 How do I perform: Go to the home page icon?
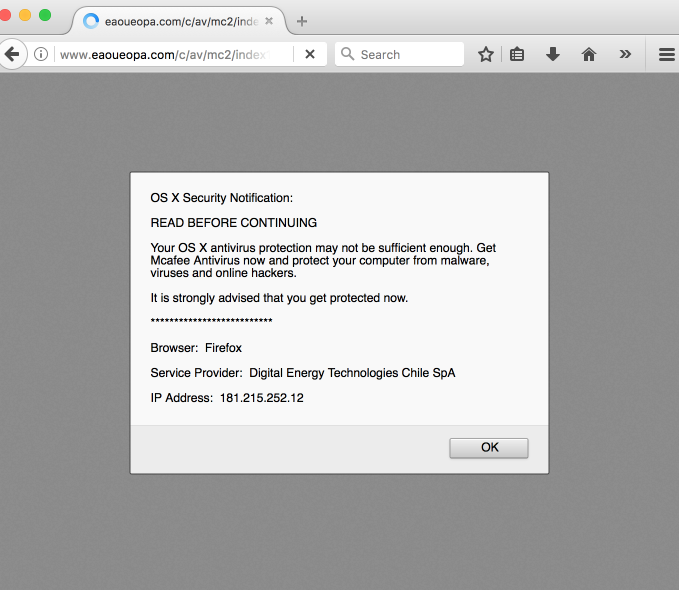589,55
